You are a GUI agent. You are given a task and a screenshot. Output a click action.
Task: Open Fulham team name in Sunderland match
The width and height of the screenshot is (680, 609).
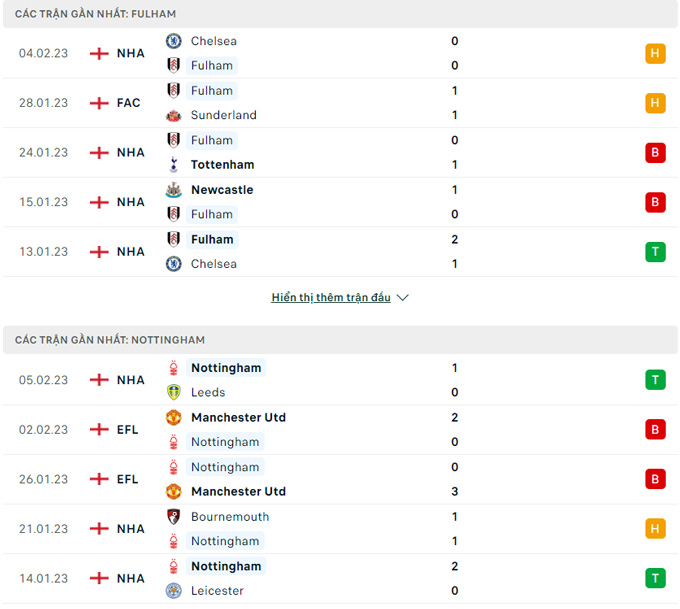click(x=212, y=91)
